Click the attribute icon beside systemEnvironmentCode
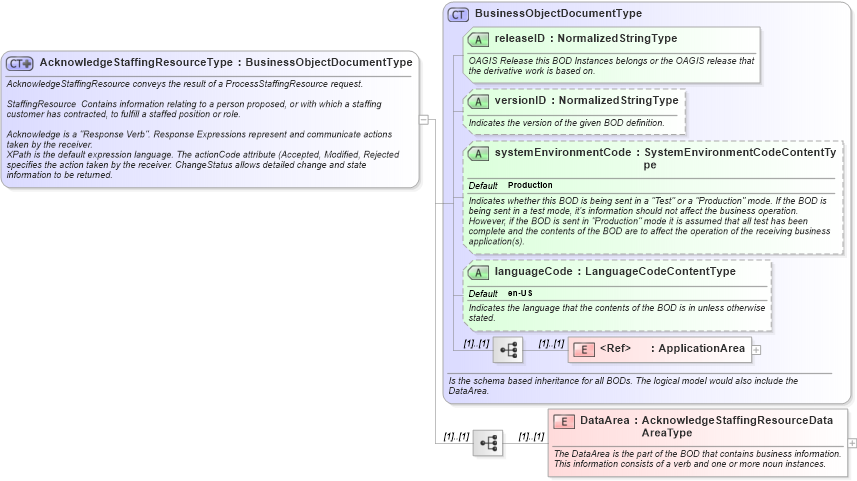857x481 pixels. pyautogui.click(x=478, y=154)
